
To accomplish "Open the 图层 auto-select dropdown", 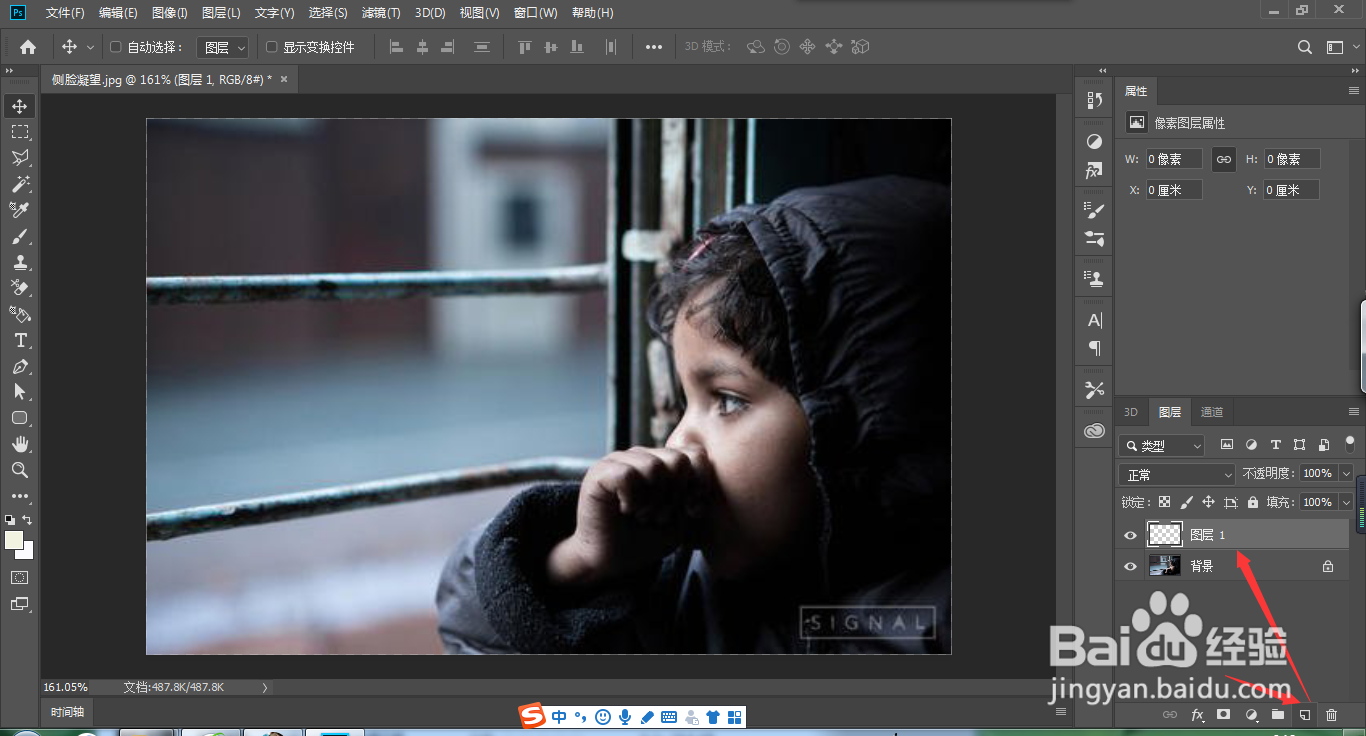I will 222,47.
